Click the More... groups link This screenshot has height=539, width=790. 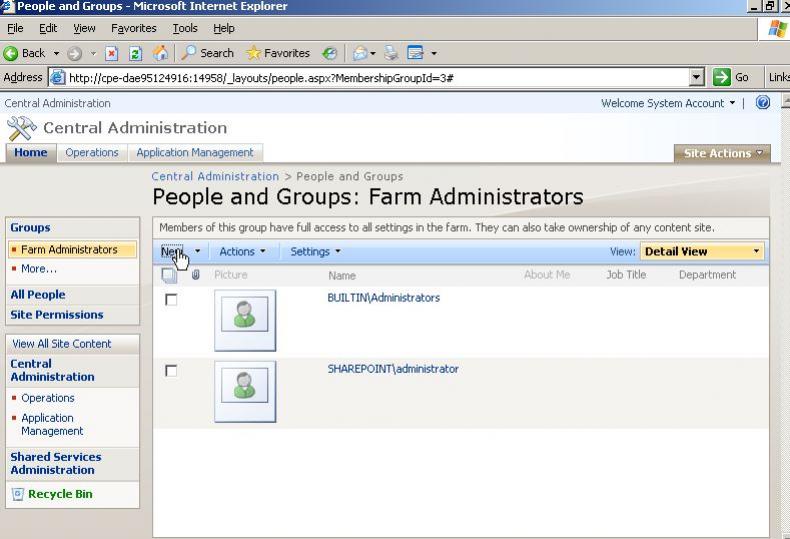(x=39, y=268)
